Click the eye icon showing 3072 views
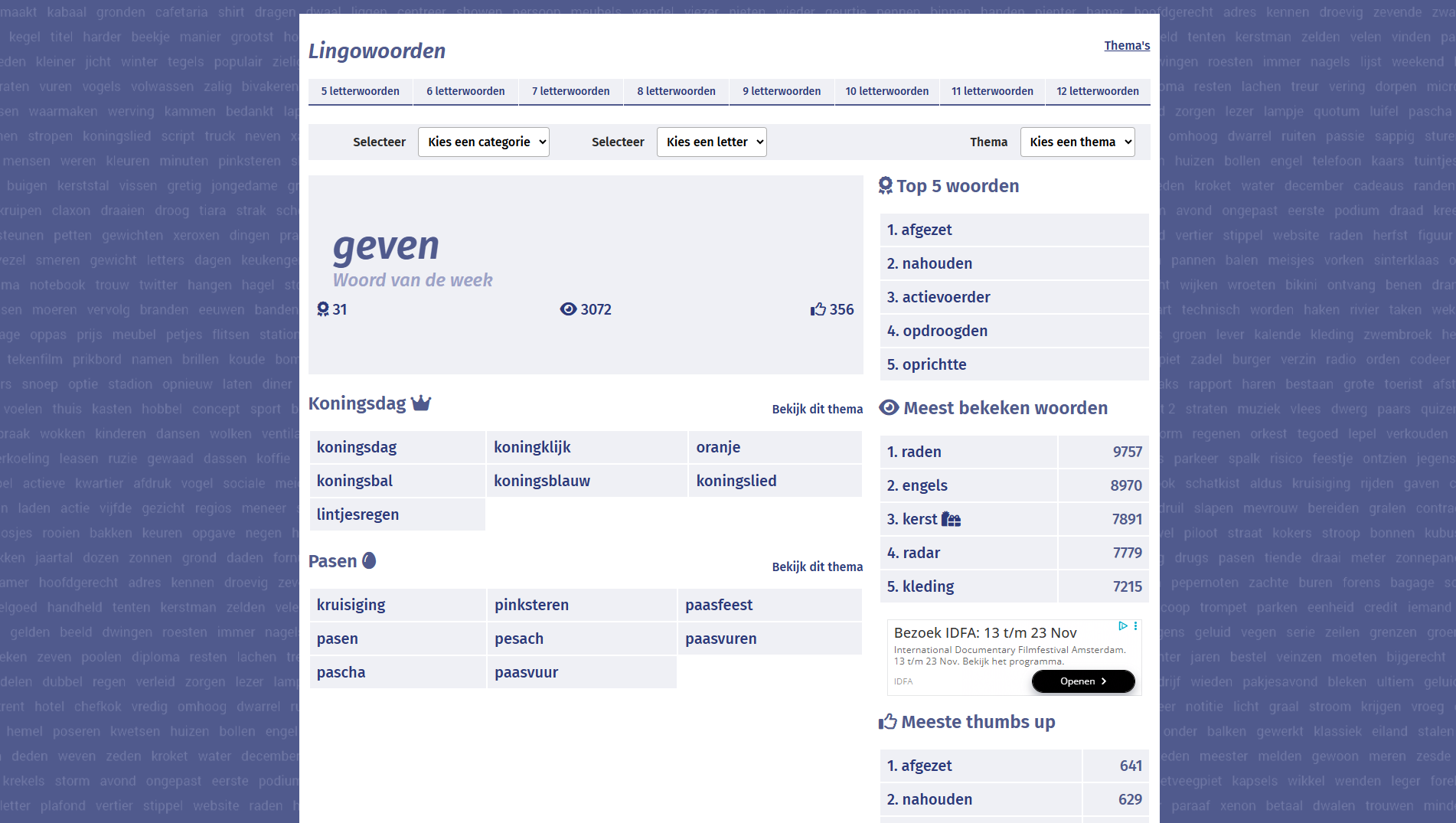This screenshot has height=823, width=1456. tap(567, 309)
